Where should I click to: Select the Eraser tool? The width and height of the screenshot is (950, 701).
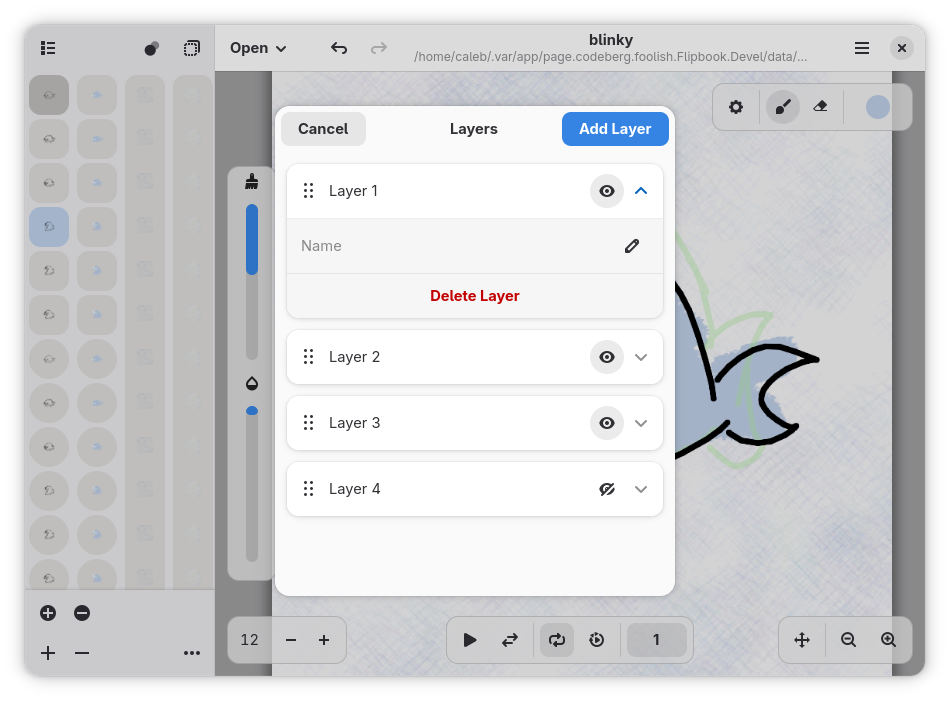point(820,107)
